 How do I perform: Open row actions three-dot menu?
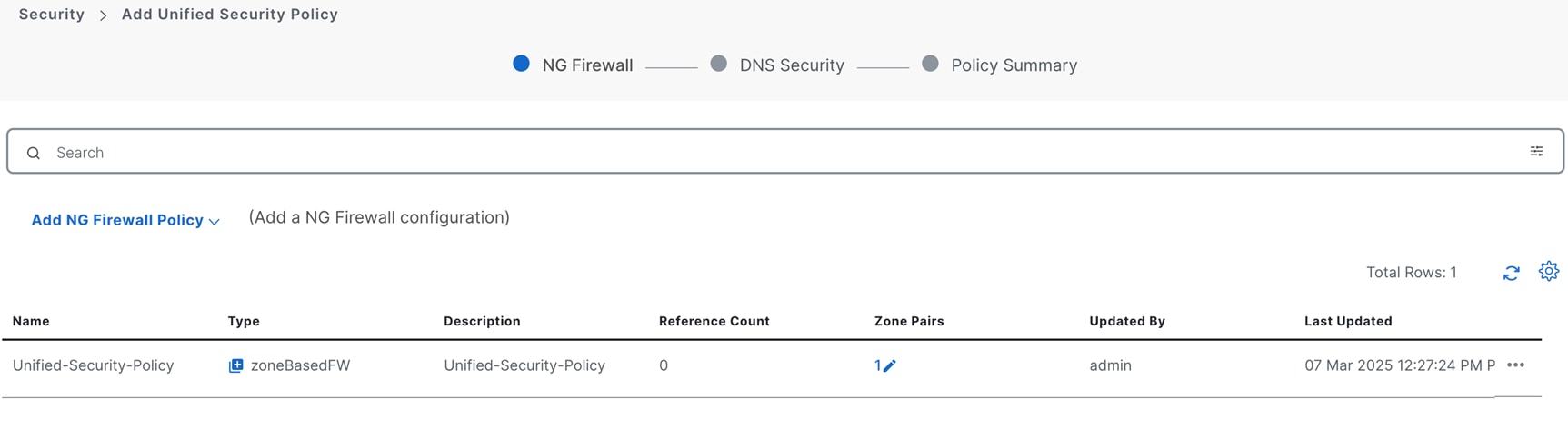click(1515, 365)
